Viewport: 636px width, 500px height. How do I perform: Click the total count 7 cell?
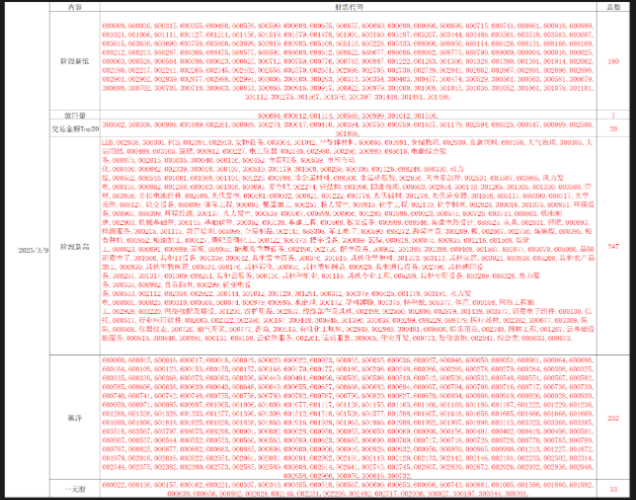(613, 115)
